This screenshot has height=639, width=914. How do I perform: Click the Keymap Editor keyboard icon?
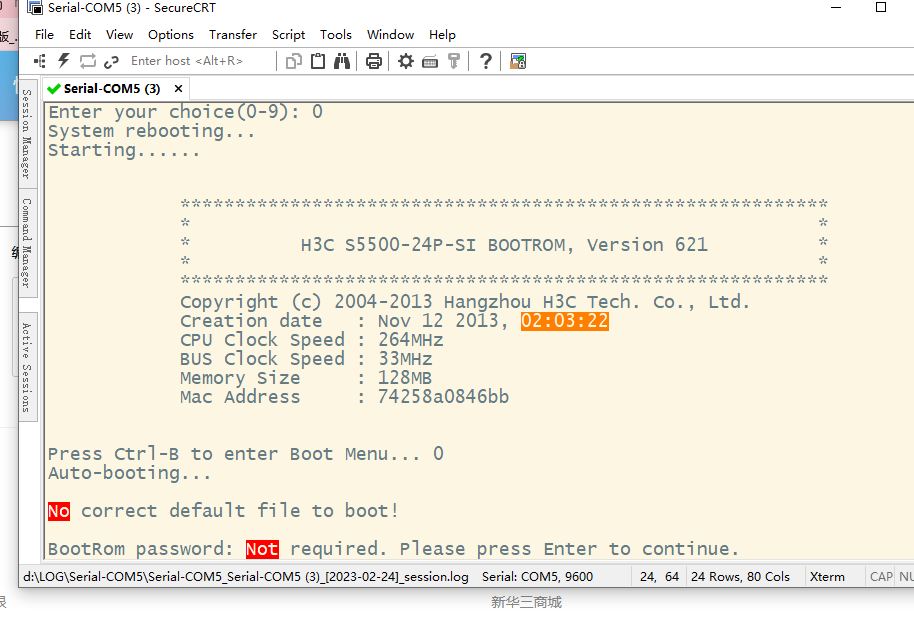pyautogui.click(x=430, y=61)
